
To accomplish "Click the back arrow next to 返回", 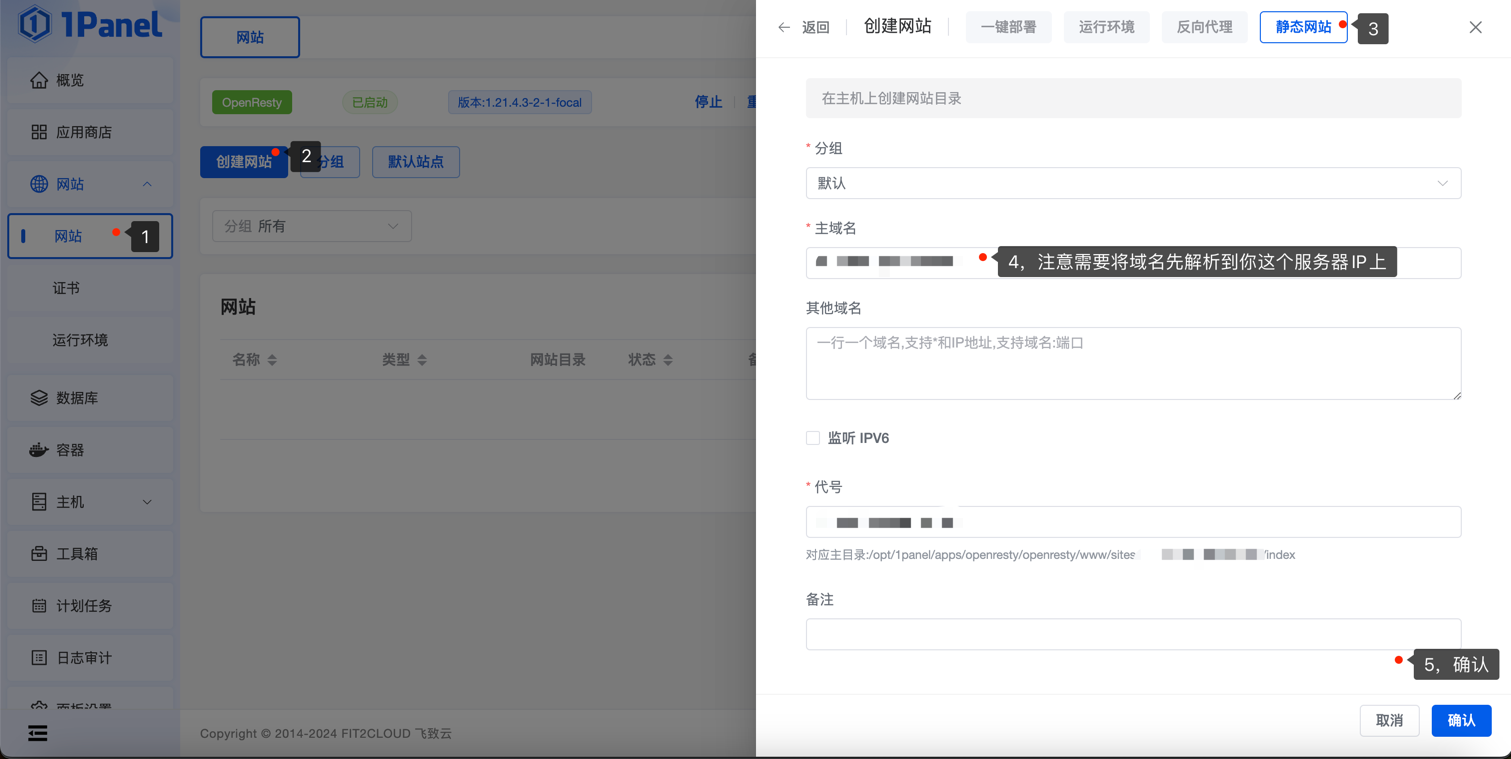I will (784, 28).
